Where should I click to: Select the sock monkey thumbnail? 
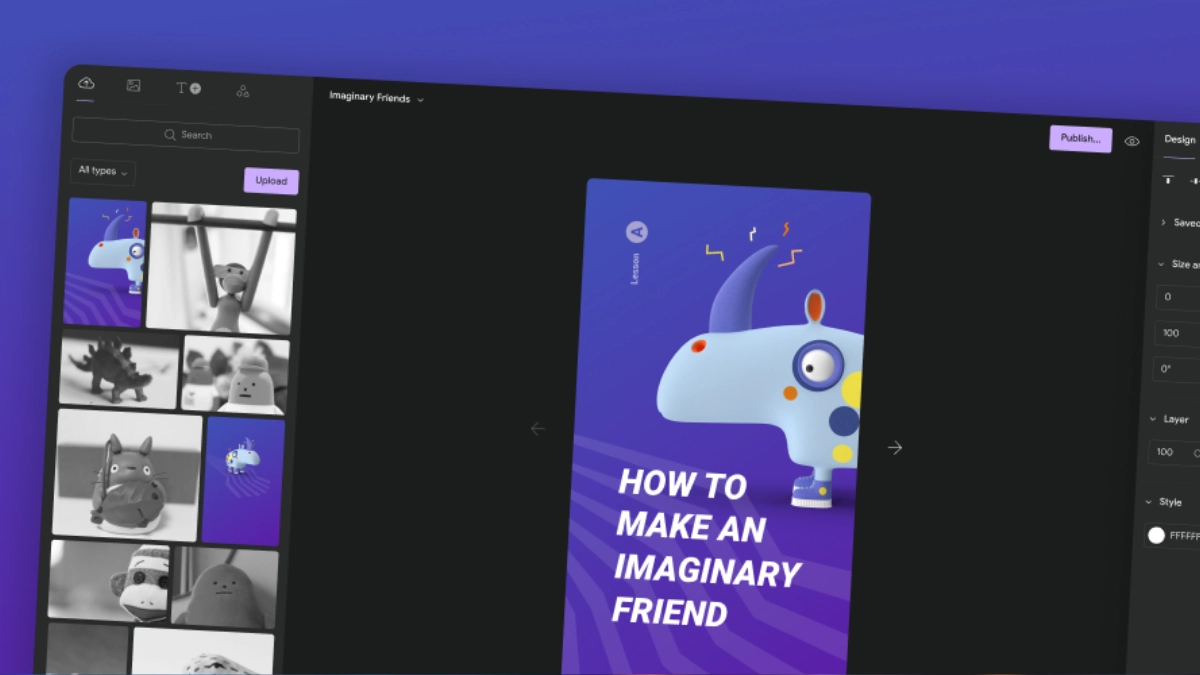(x=109, y=581)
